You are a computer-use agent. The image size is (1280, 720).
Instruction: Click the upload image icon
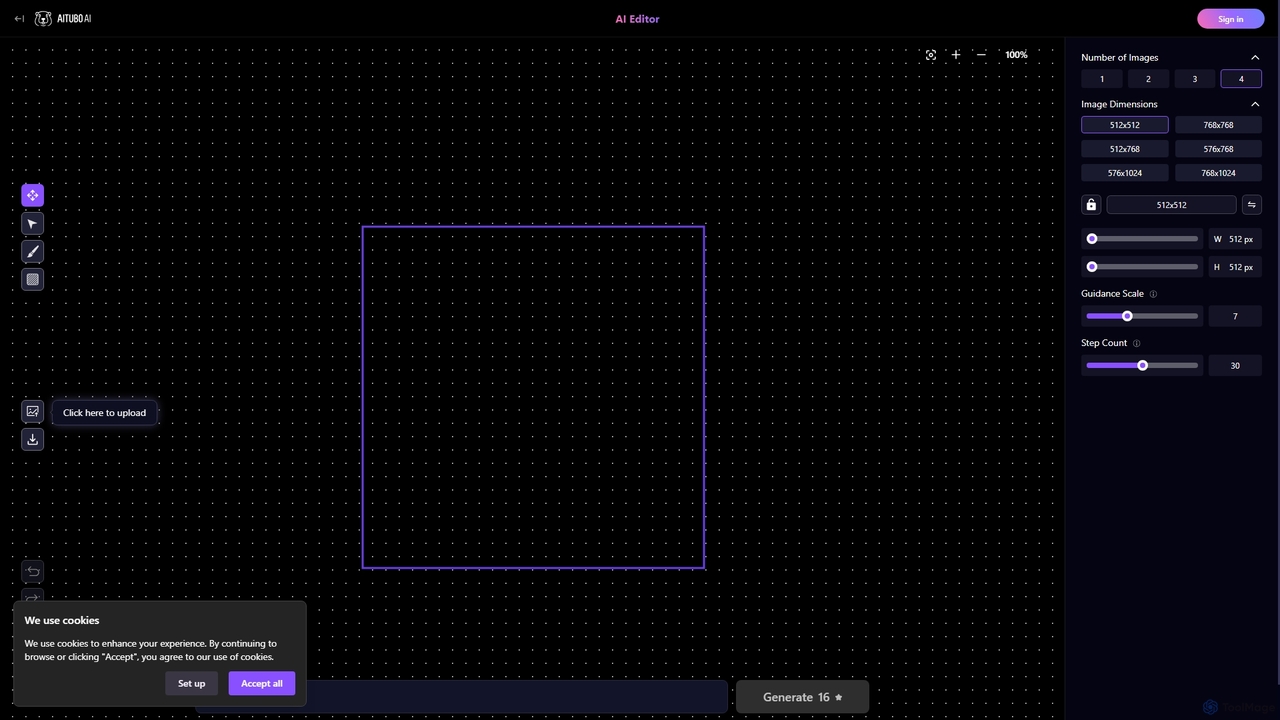(33, 411)
